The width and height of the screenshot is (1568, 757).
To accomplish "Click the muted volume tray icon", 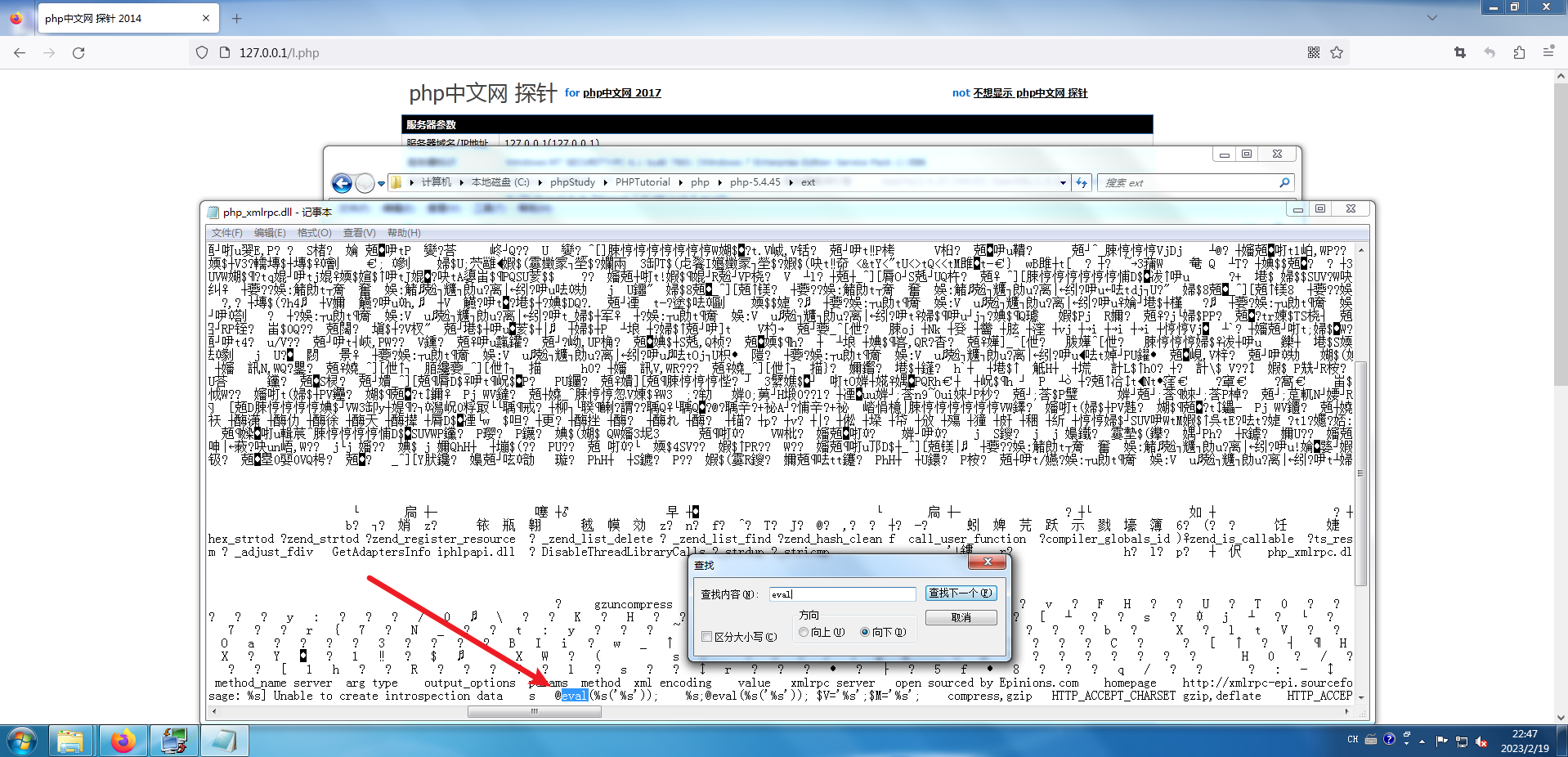I will (1481, 741).
